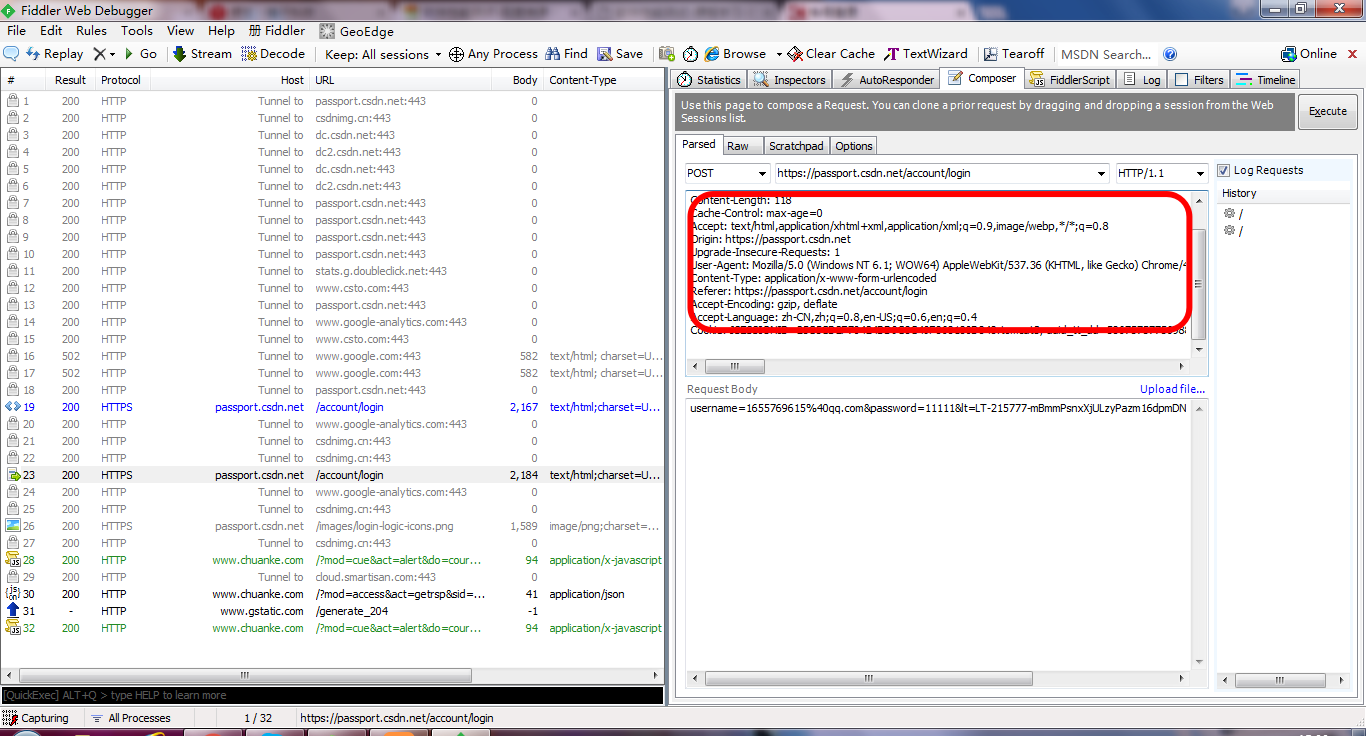Click the QuickExec command box
Image resolution: width=1366 pixels, height=736 pixels.
[332, 695]
